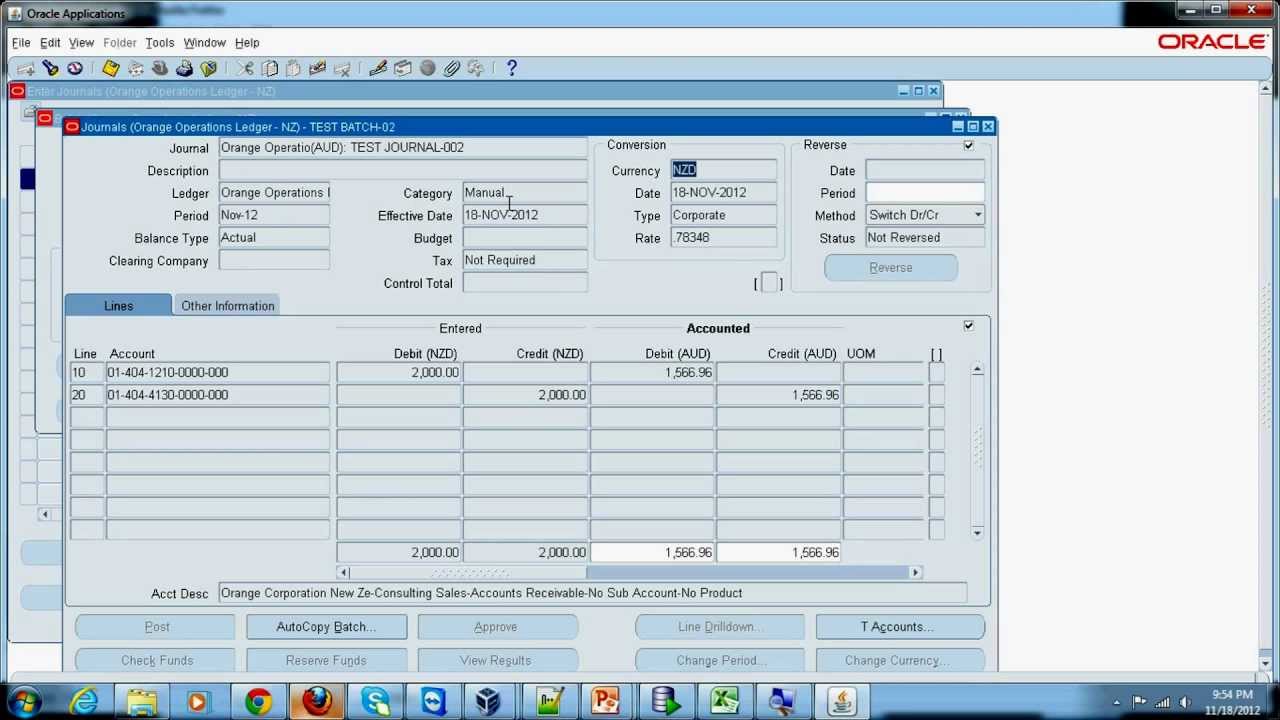
Task: Click the Paste toolbar icon
Action: [x=293, y=68]
